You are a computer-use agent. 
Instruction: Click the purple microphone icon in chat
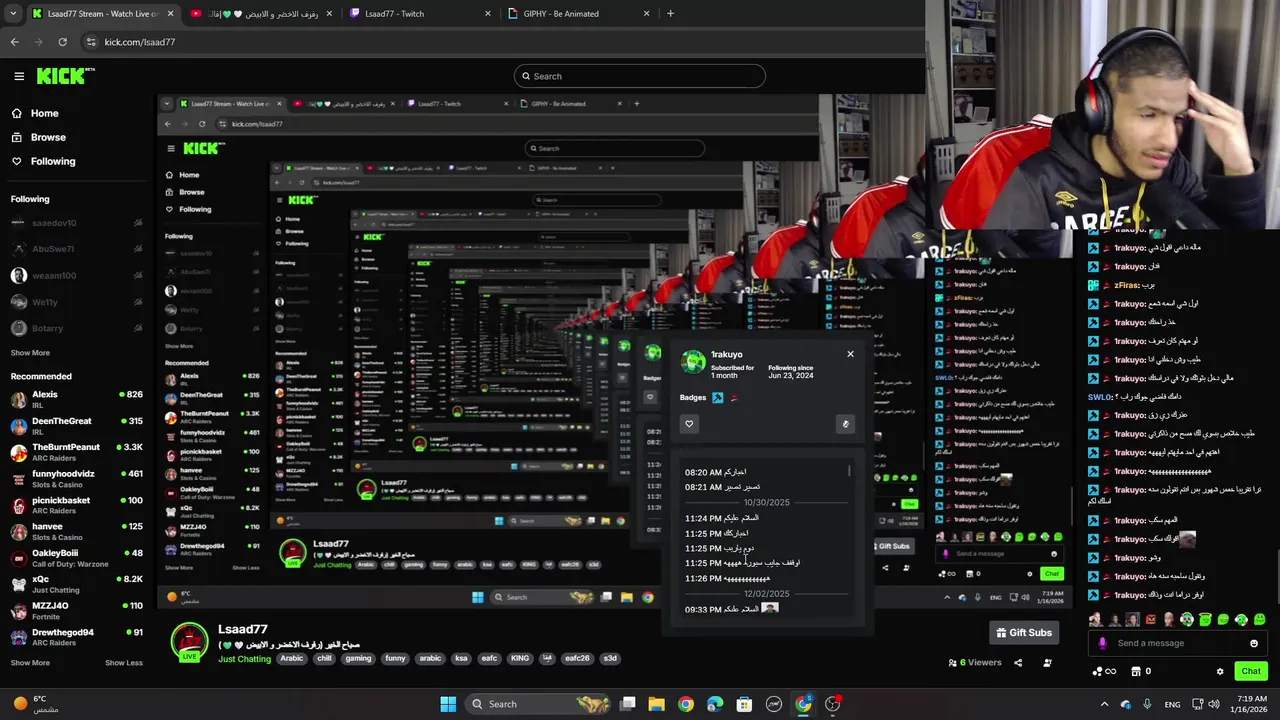point(1102,643)
